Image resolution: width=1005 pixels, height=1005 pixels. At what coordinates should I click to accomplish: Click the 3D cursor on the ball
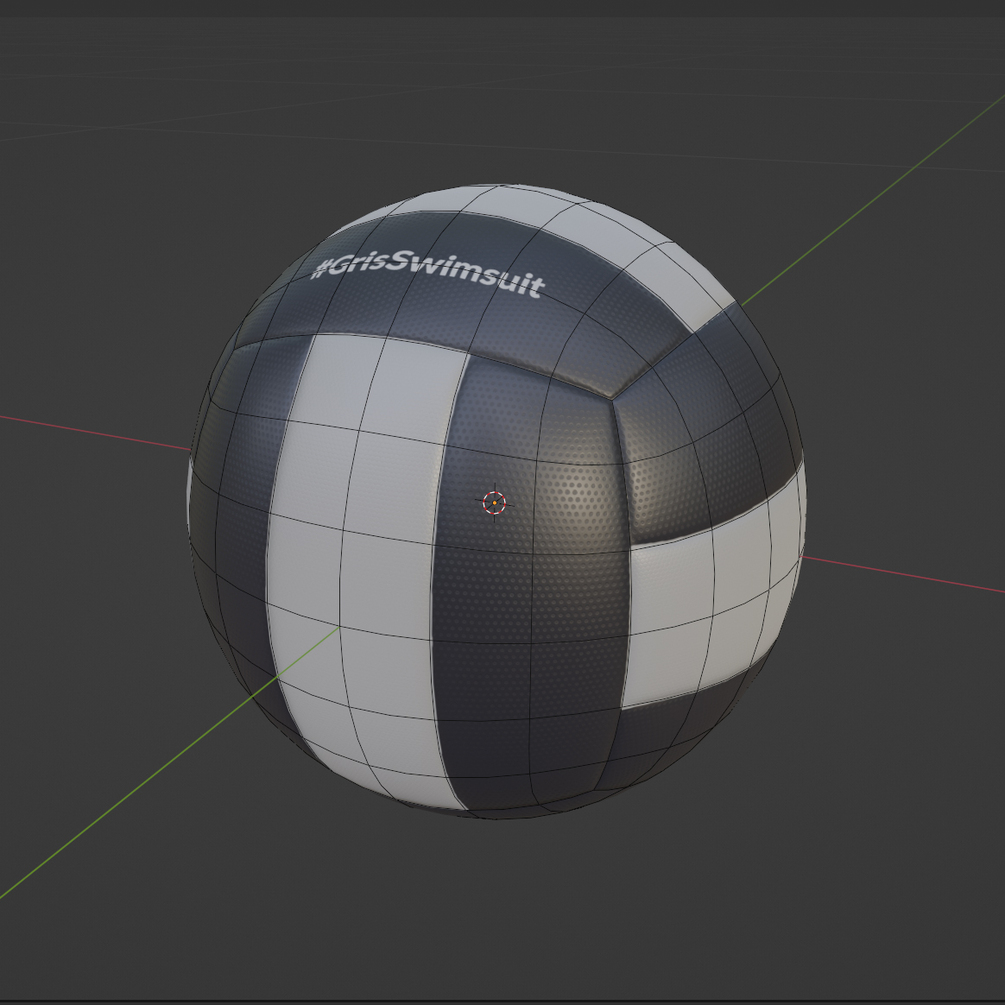pyautogui.click(x=494, y=503)
